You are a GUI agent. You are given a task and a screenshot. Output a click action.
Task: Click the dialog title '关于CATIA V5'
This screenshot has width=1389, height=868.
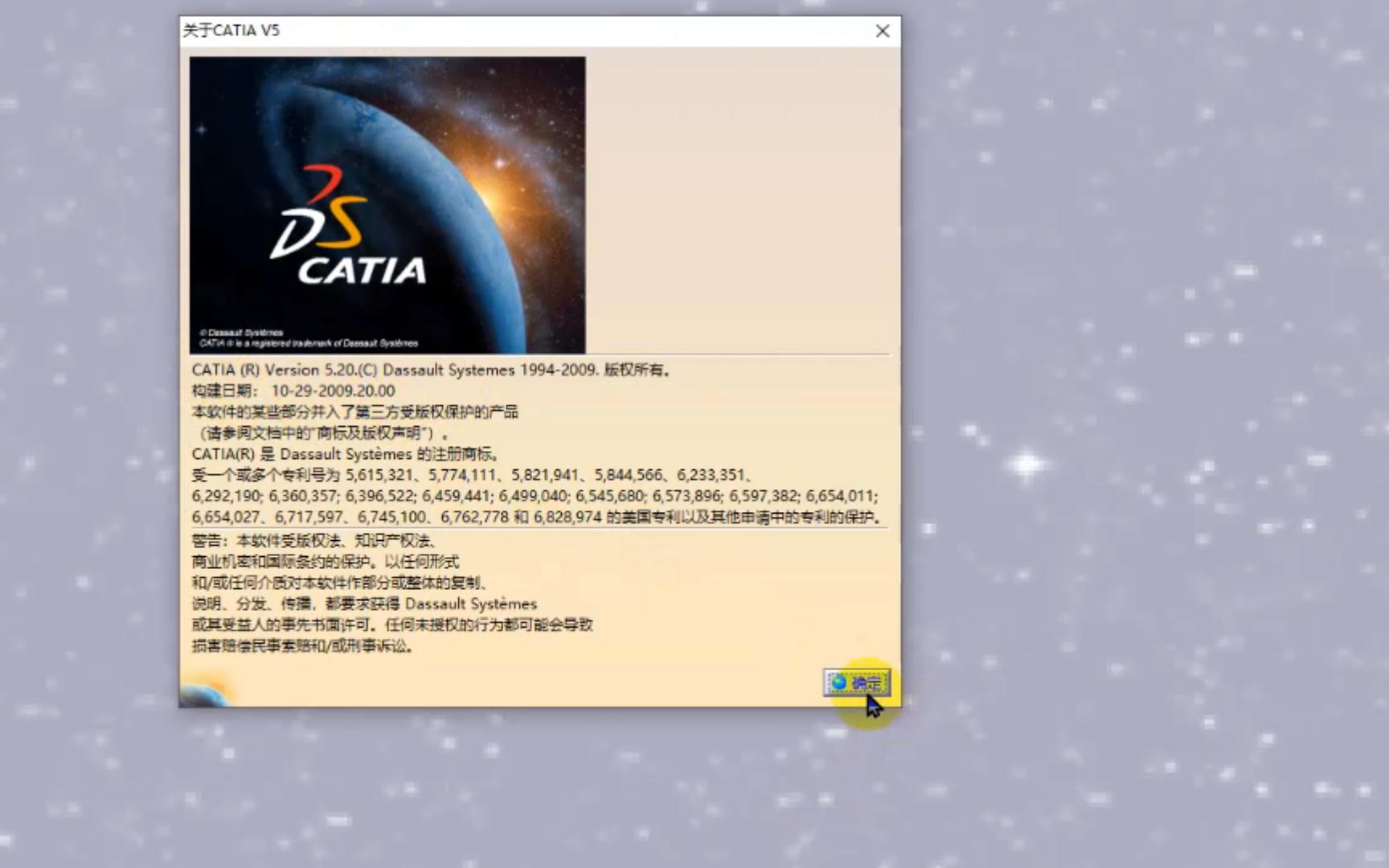pyautogui.click(x=231, y=31)
